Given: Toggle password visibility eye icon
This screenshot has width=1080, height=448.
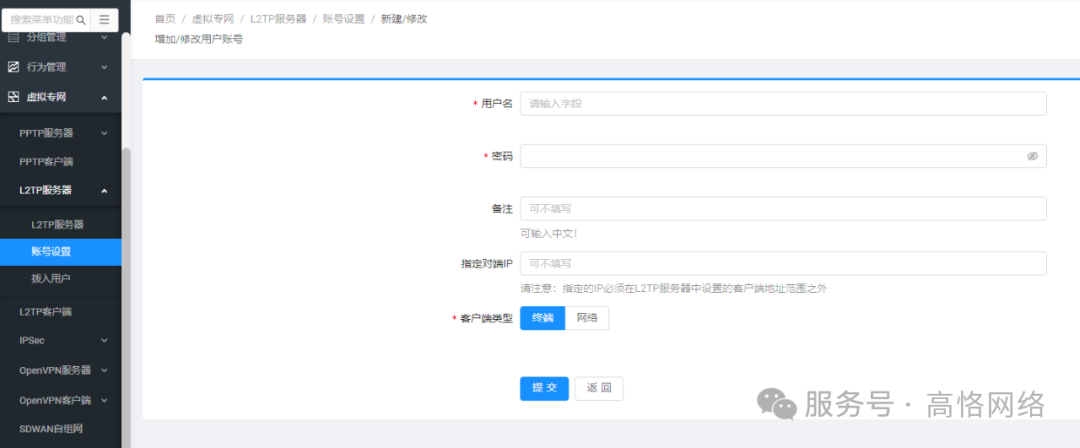Looking at the screenshot, I should (1032, 156).
